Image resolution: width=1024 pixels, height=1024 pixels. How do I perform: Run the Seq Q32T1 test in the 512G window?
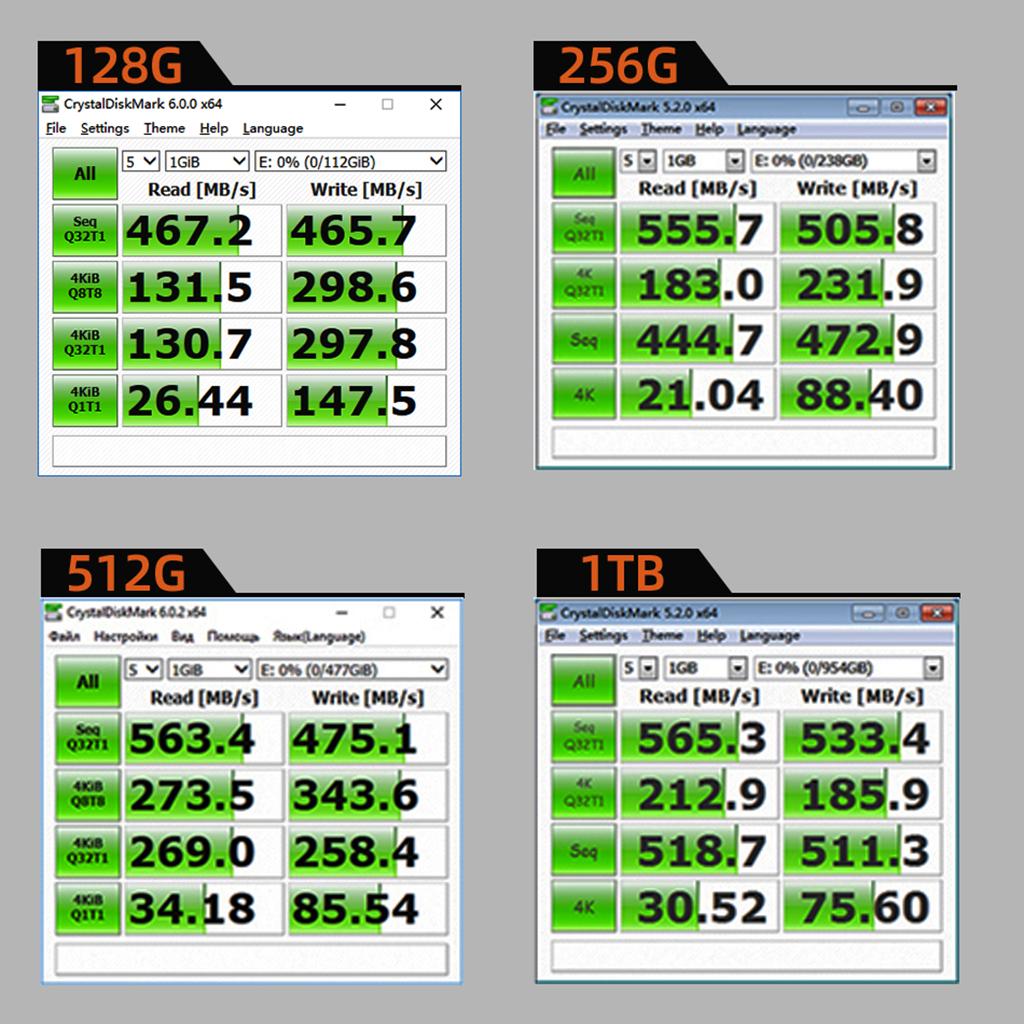[x=88, y=739]
